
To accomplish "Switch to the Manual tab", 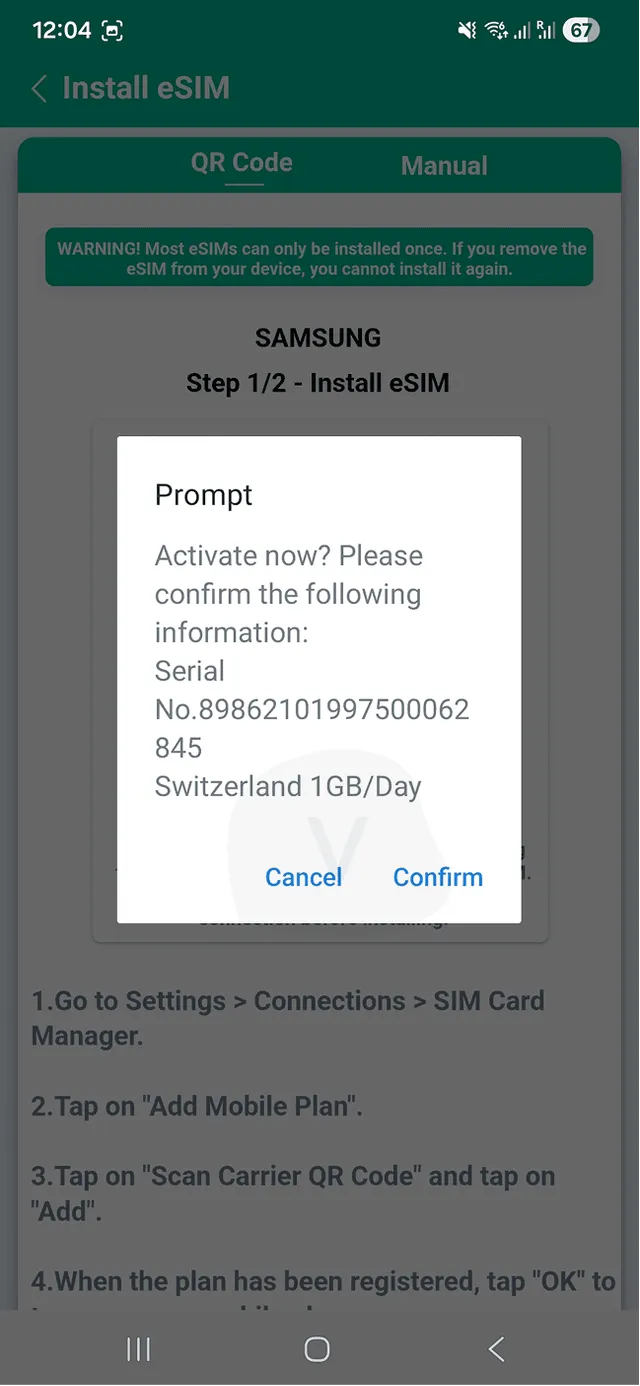I will (x=444, y=165).
